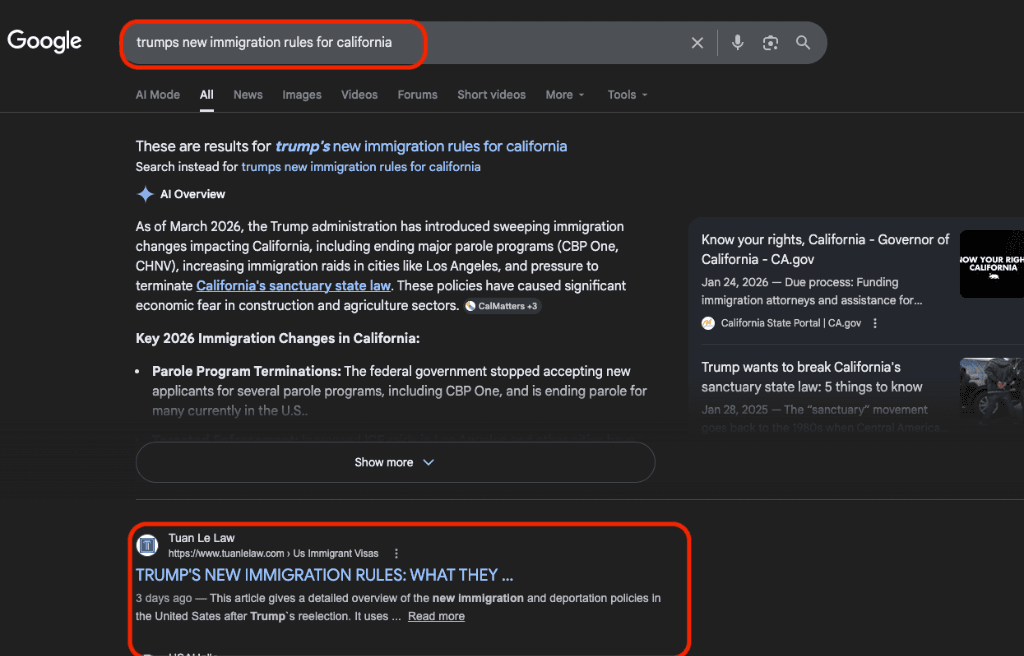Click the AI Overview label text

(x=193, y=194)
